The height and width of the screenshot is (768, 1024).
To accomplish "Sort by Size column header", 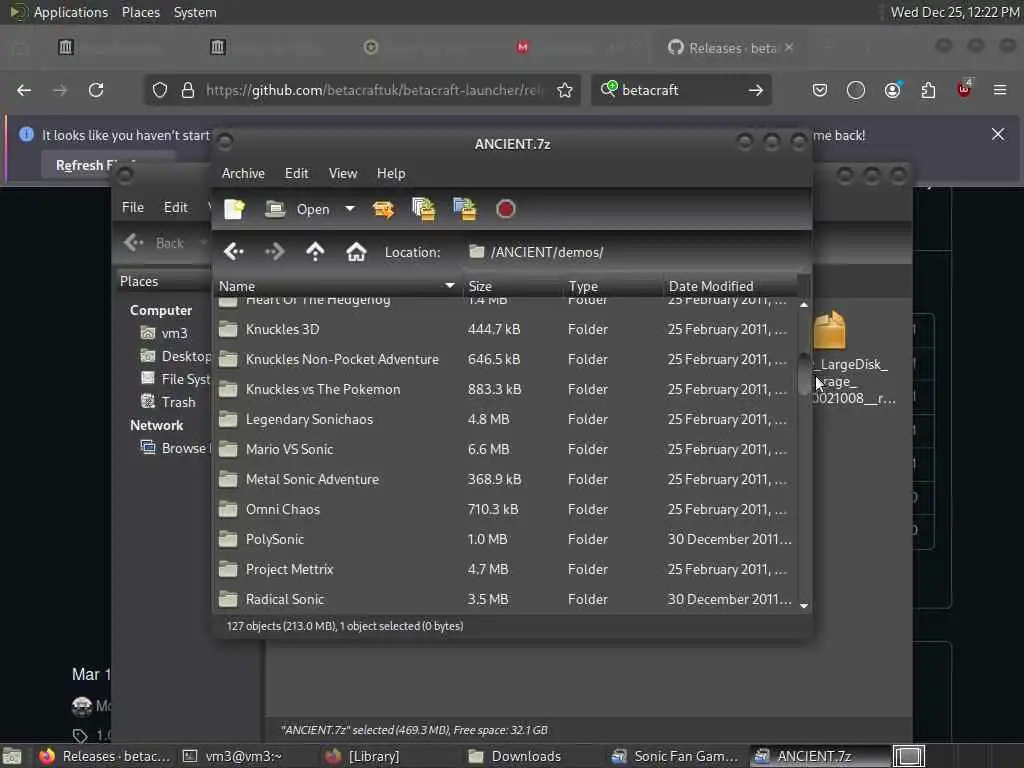I will [513, 286].
